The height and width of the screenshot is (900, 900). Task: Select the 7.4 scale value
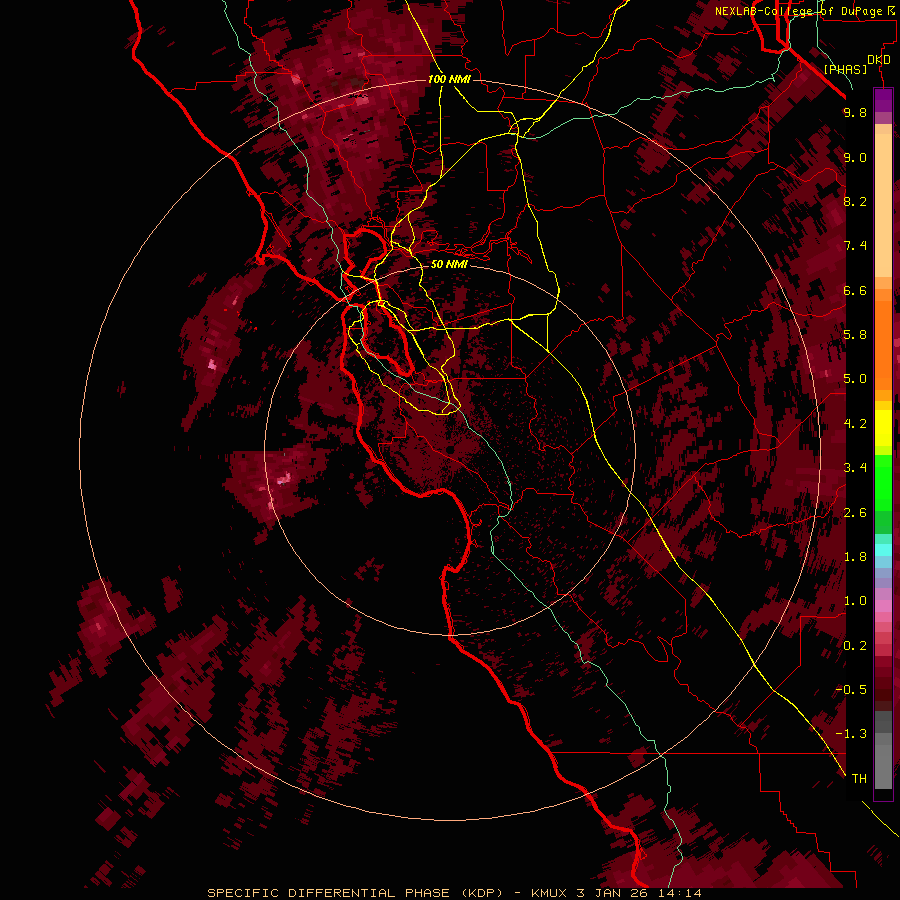(855, 246)
